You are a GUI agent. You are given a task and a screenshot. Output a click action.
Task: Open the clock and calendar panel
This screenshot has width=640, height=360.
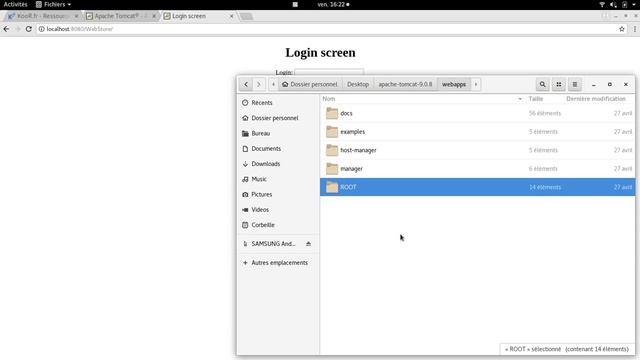pos(333,4)
